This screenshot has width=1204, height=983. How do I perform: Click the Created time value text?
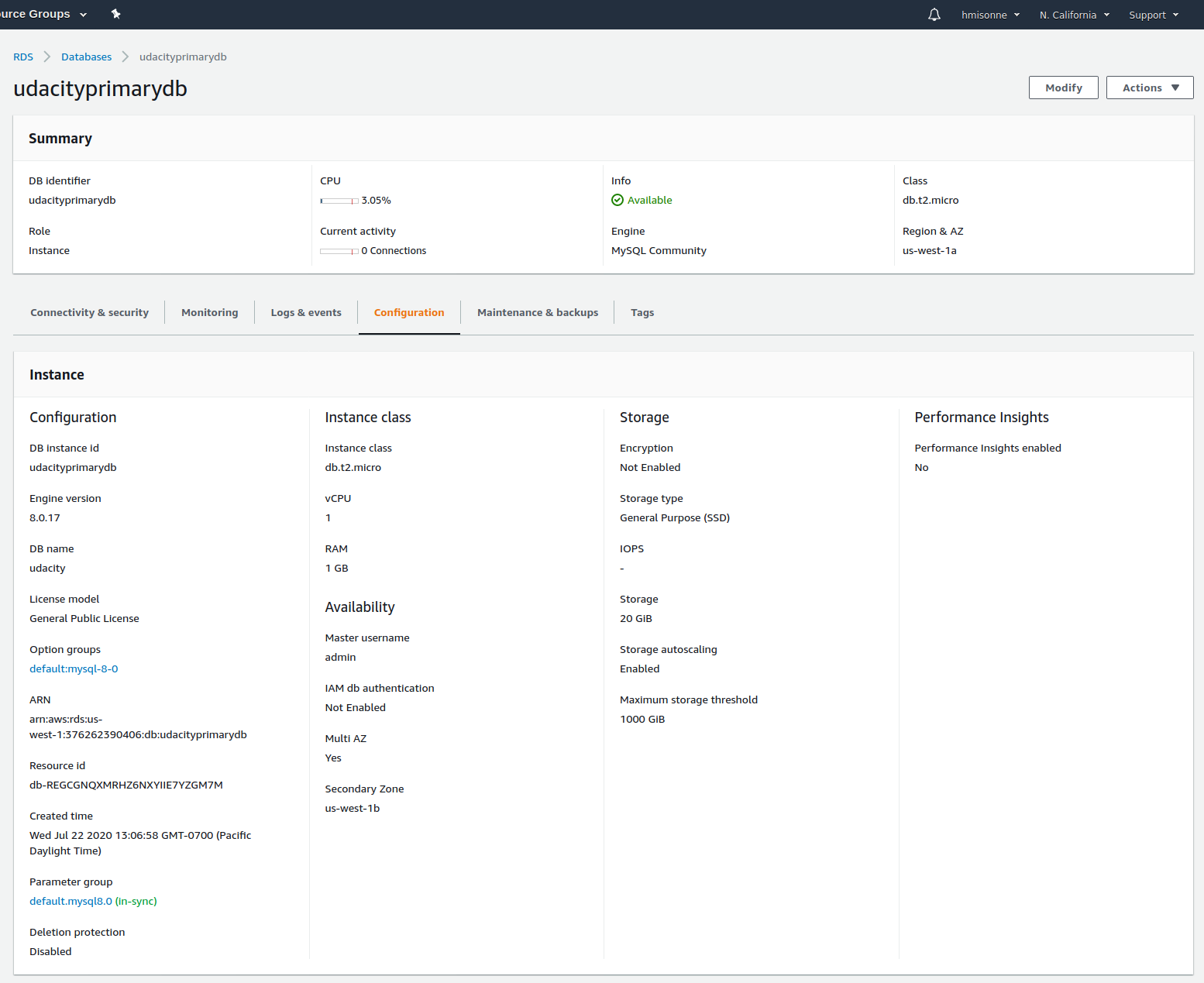pos(140,843)
